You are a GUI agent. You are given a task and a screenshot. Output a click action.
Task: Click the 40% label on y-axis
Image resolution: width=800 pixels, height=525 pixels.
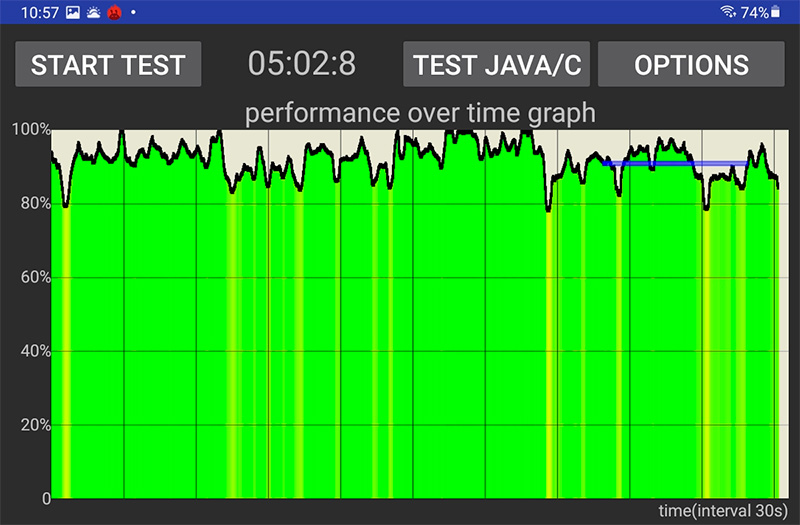coord(32,351)
